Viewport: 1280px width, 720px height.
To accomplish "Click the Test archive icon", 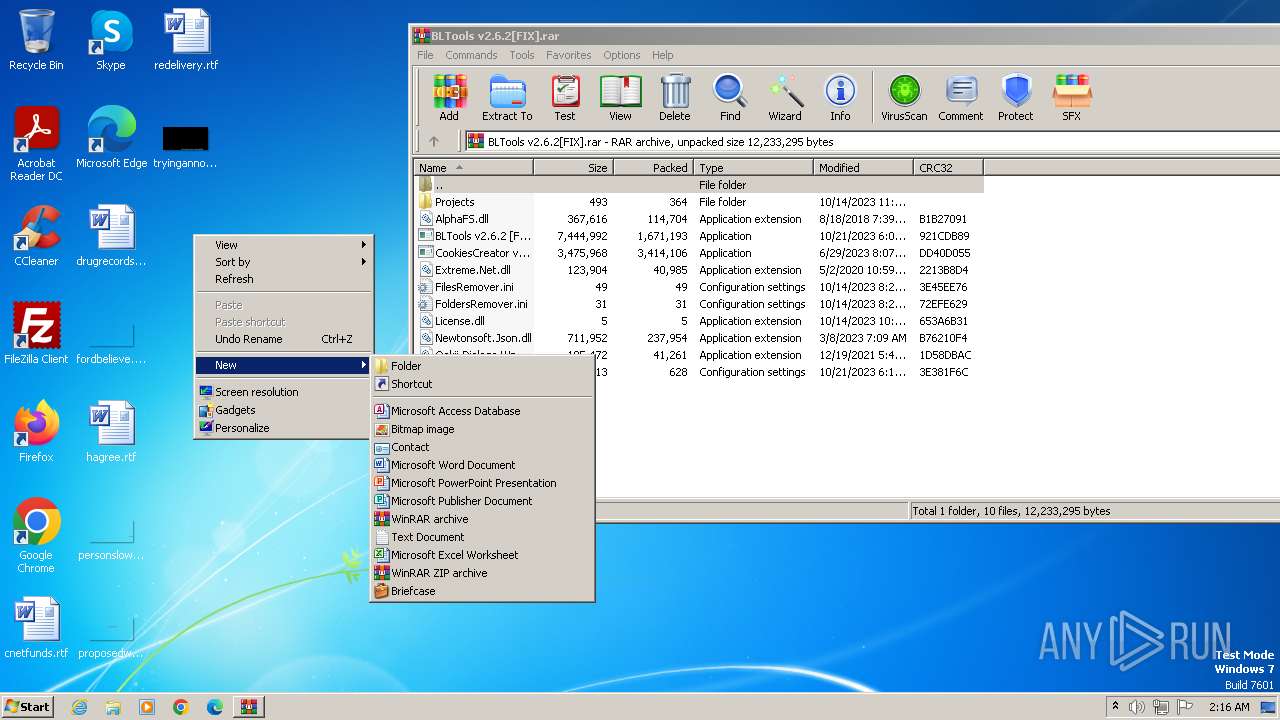I will coord(565,98).
